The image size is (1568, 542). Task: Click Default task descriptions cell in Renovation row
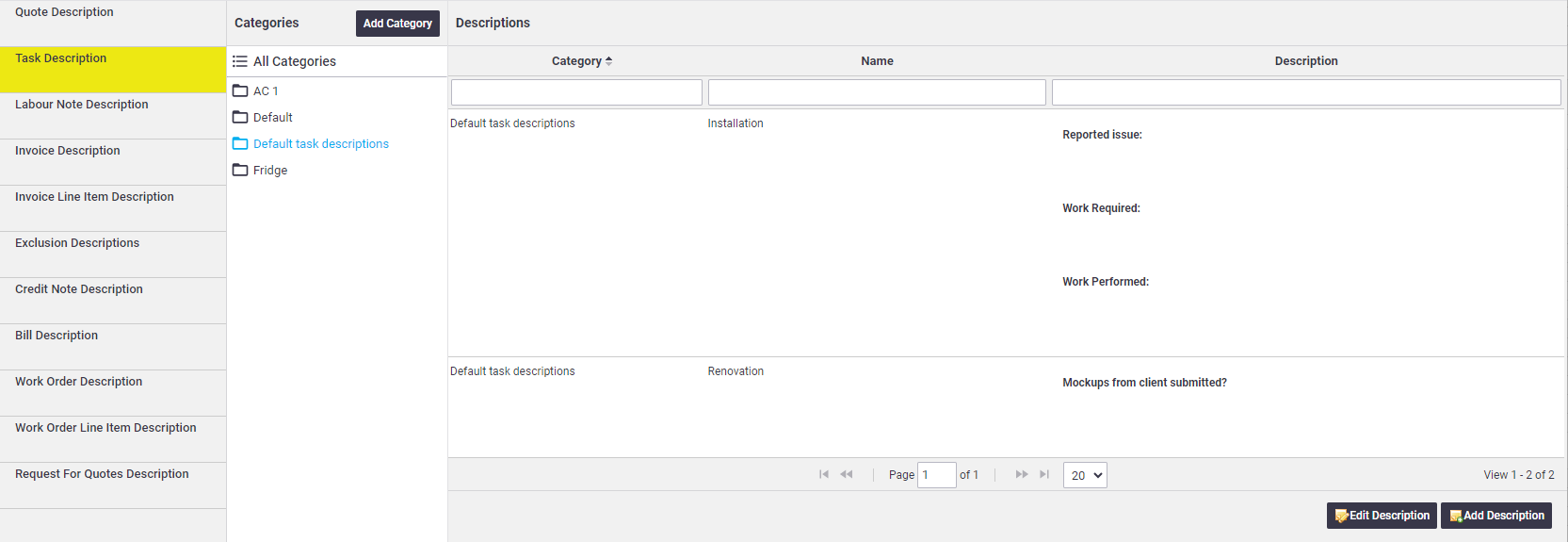[512, 371]
